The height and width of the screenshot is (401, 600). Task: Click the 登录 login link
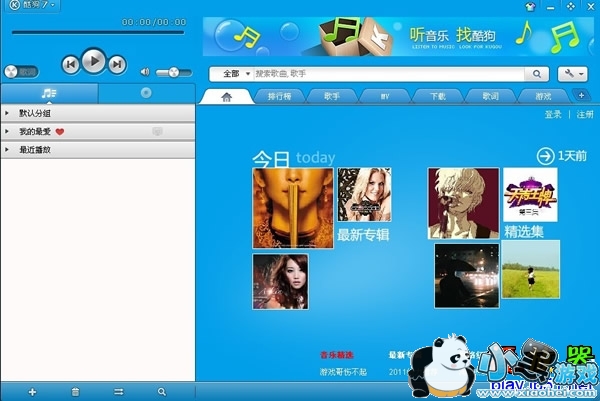553,114
